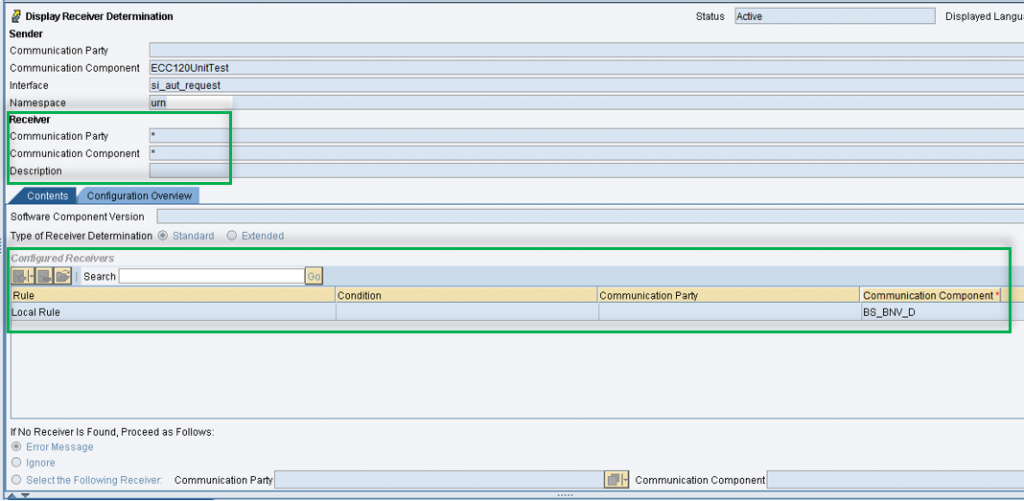Click the Software Component Version field

[x=590, y=217]
